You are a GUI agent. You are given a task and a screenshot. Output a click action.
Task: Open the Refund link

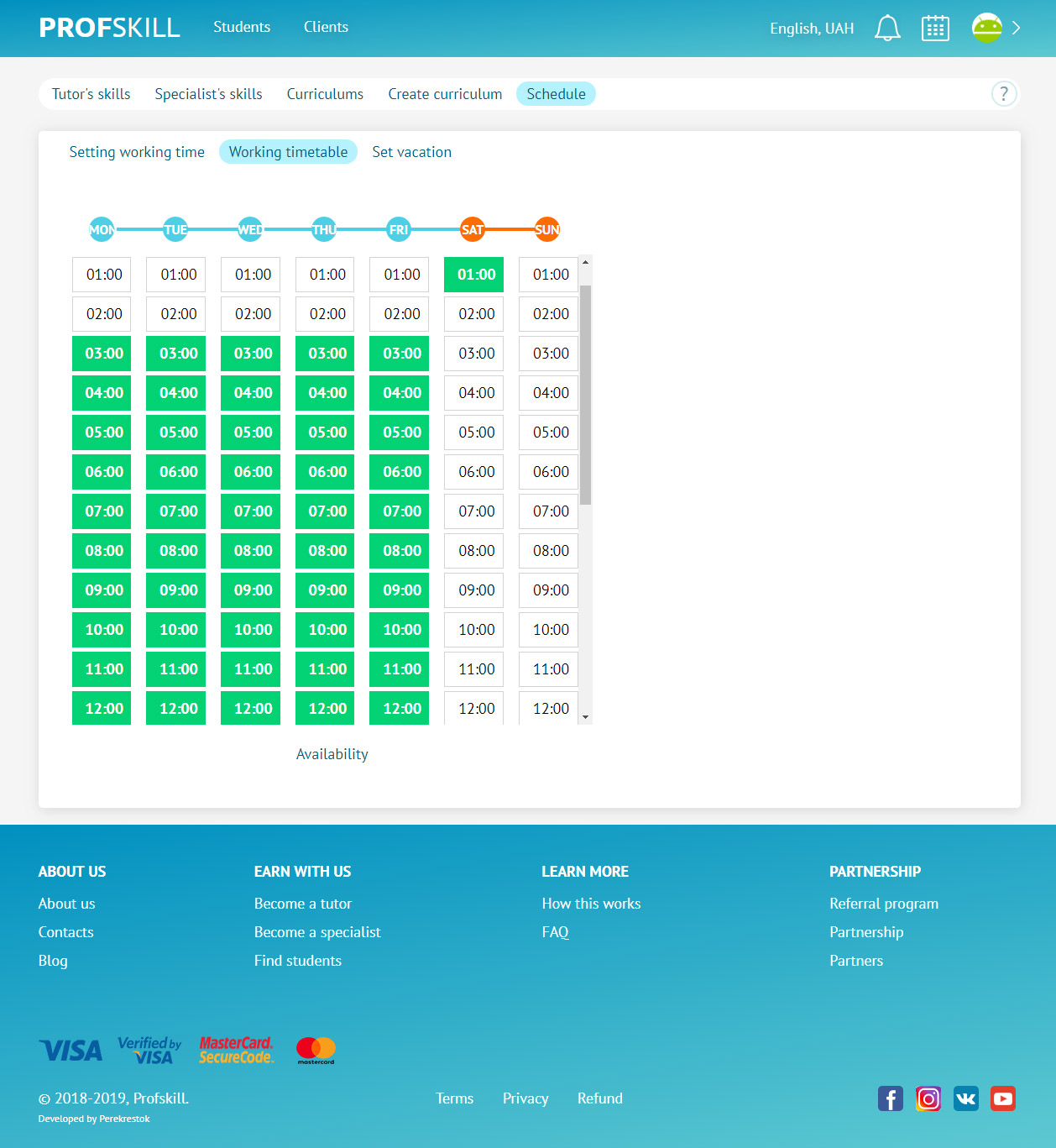(x=600, y=1098)
